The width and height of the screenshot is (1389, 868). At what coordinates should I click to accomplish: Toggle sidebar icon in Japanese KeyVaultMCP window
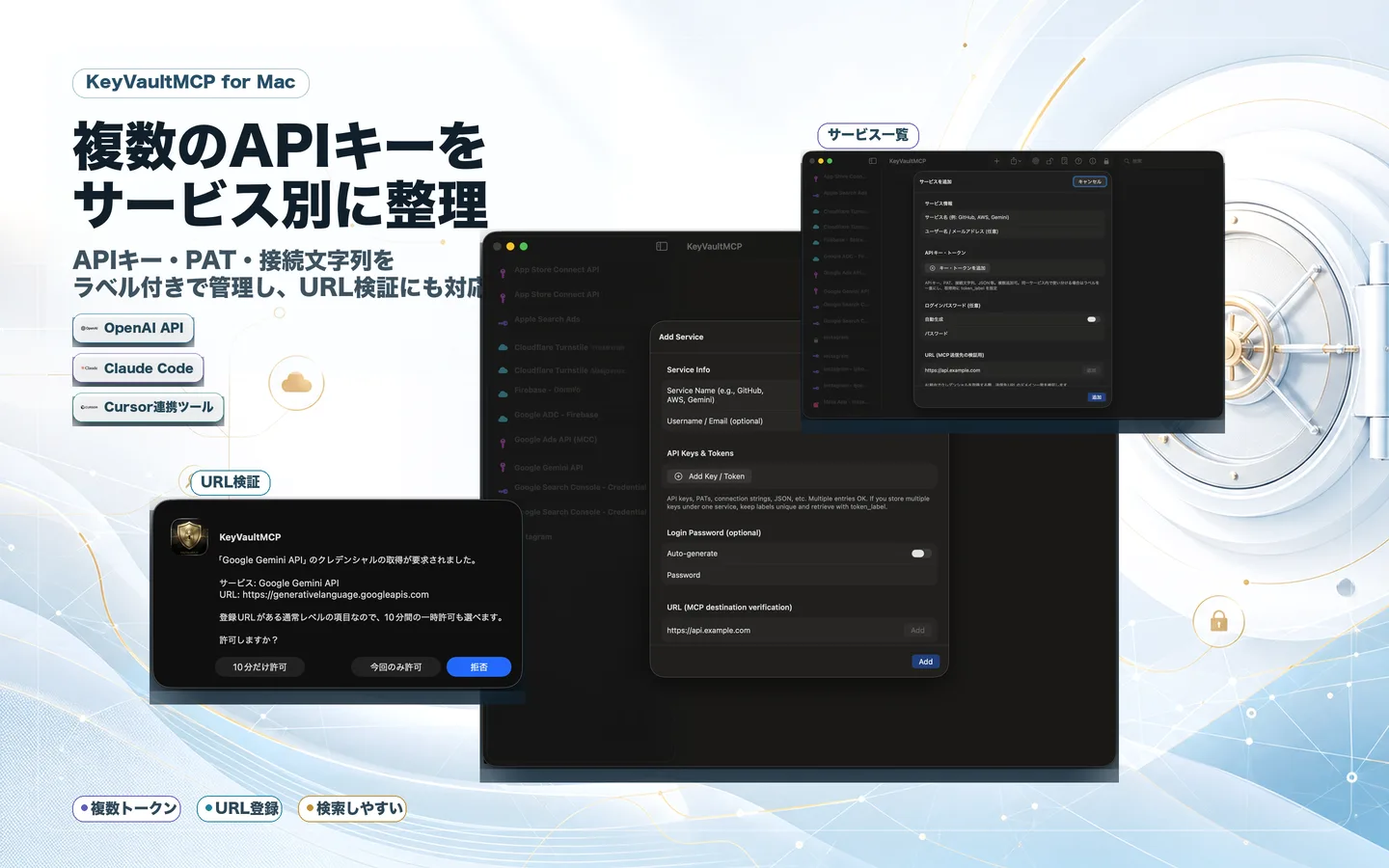pyautogui.click(x=873, y=161)
